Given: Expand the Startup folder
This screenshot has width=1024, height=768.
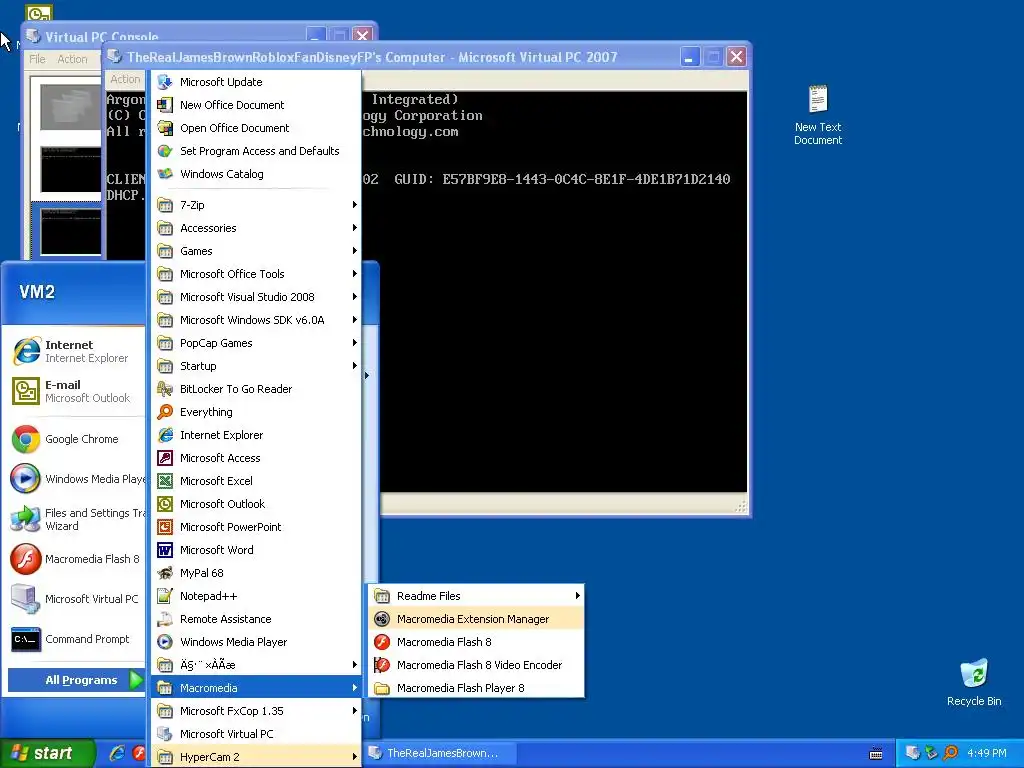Looking at the screenshot, I should coord(256,366).
